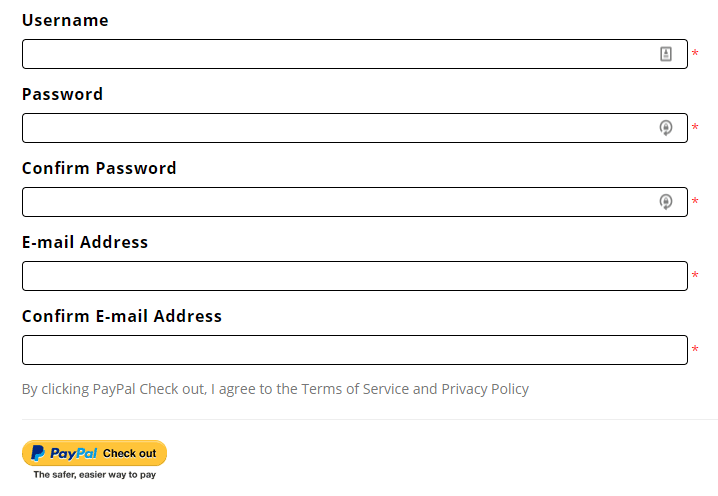
Task: Click the Terms of Service agreement text
Action: point(275,389)
